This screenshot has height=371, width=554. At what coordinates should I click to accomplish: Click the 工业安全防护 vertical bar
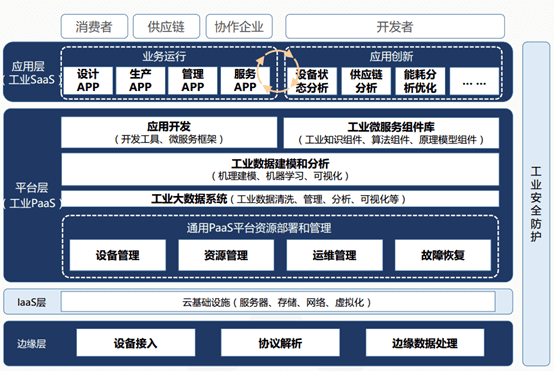click(536, 204)
